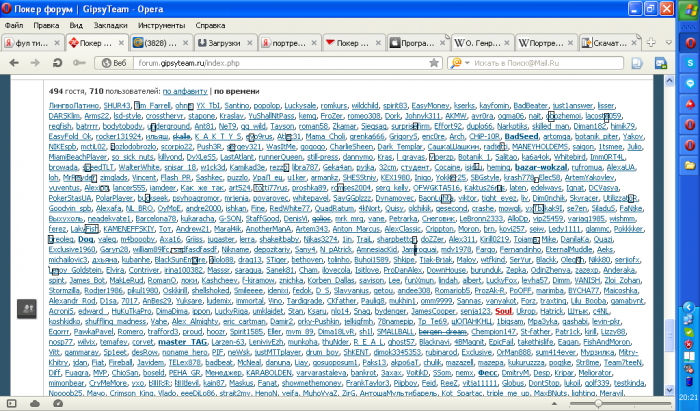Viewport: 700px width, 411px height.
Task: Open the Инструменты menu
Action: point(161,25)
